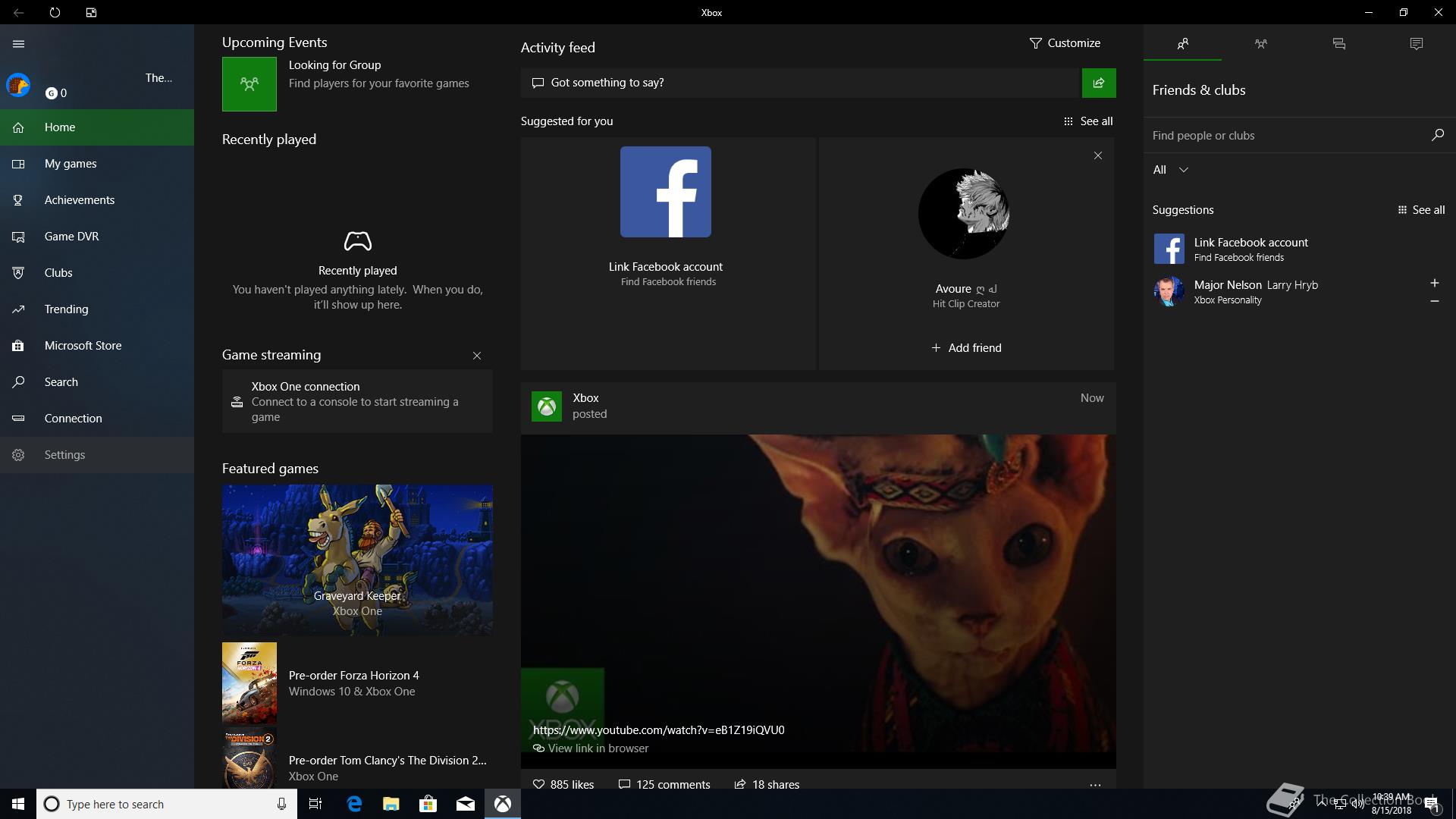Open Game DVR section

(97, 237)
